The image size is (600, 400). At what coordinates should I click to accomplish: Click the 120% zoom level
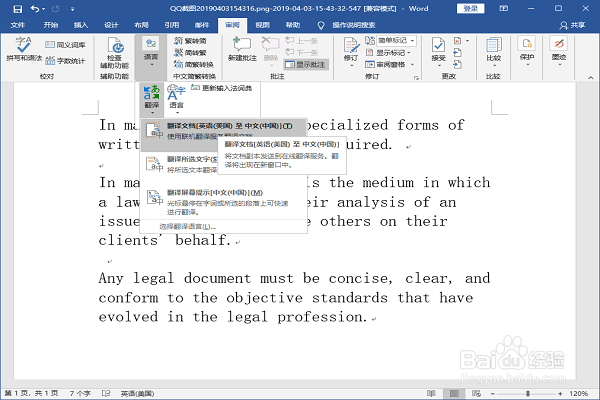click(x=578, y=393)
